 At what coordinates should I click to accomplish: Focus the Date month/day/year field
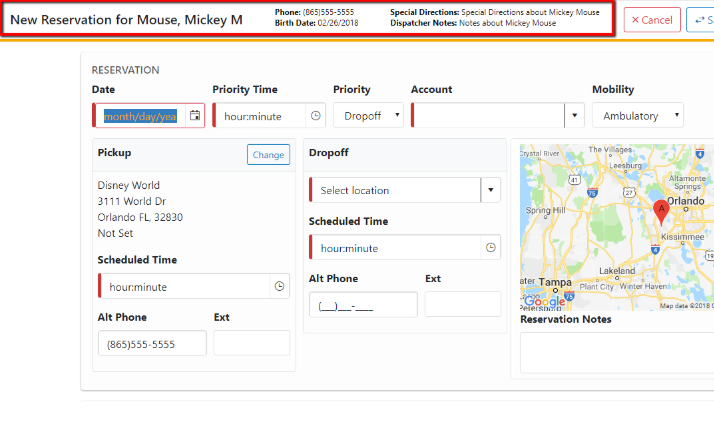click(140, 116)
